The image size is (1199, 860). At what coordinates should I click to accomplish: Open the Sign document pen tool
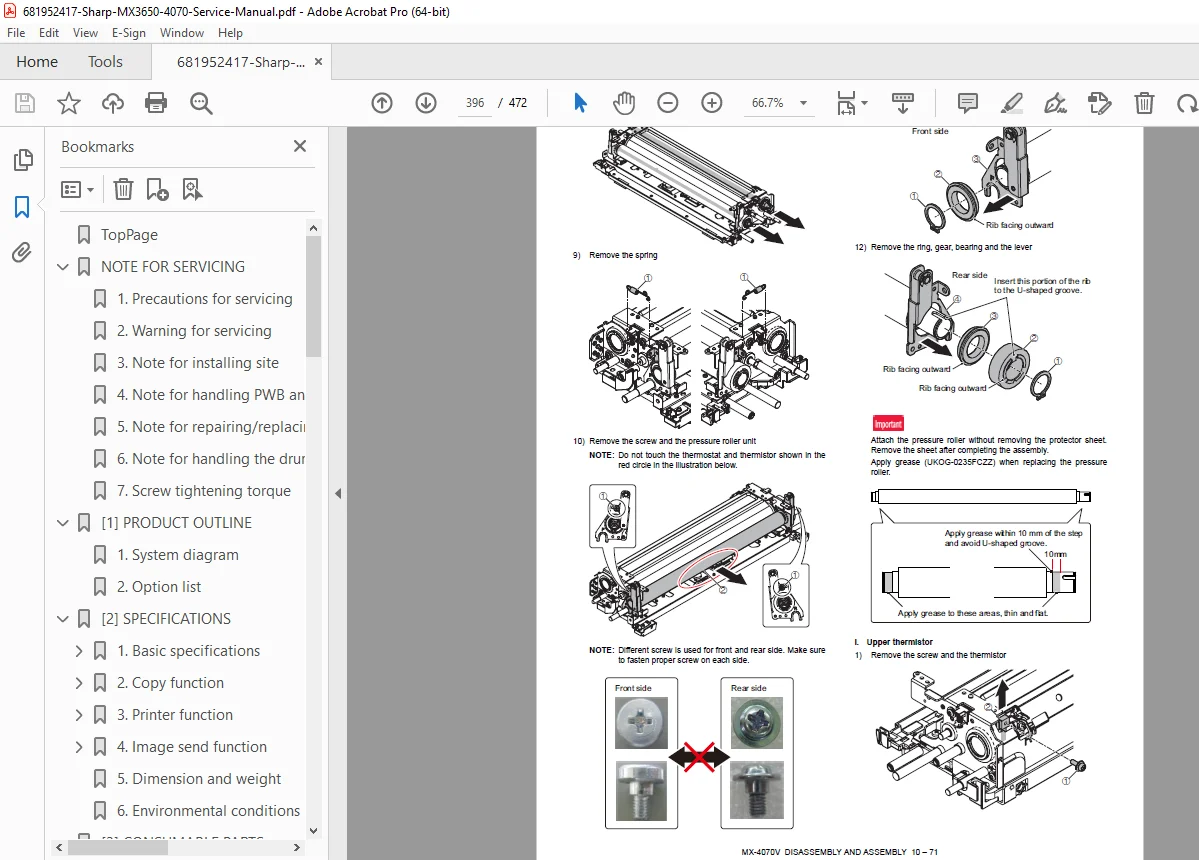[x=1055, y=102]
